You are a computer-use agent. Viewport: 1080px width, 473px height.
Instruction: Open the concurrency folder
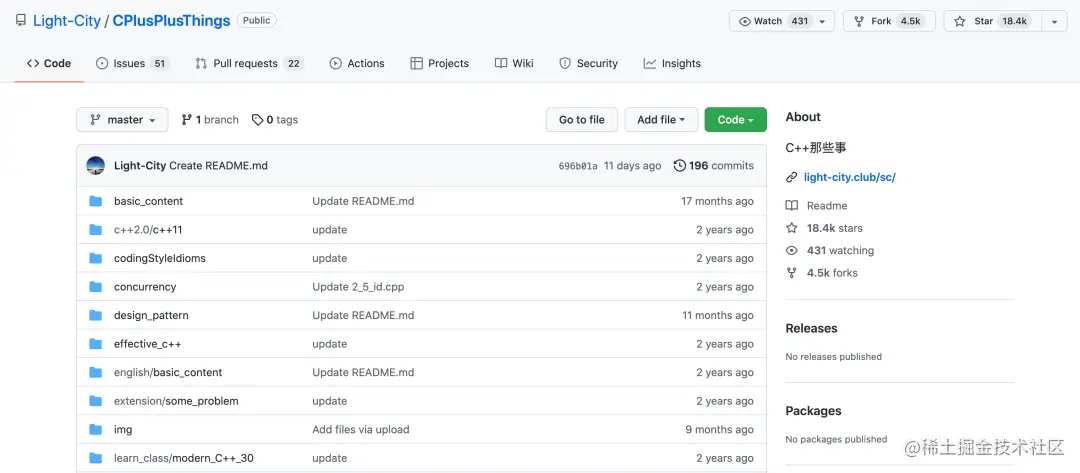(x=145, y=286)
